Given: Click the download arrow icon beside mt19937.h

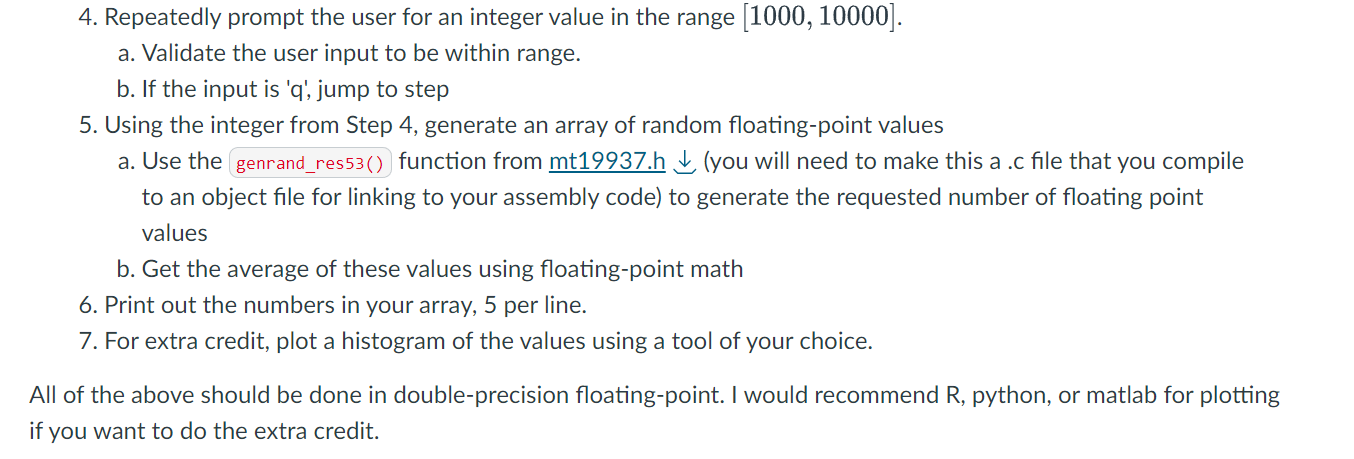Looking at the screenshot, I should point(684,161).
